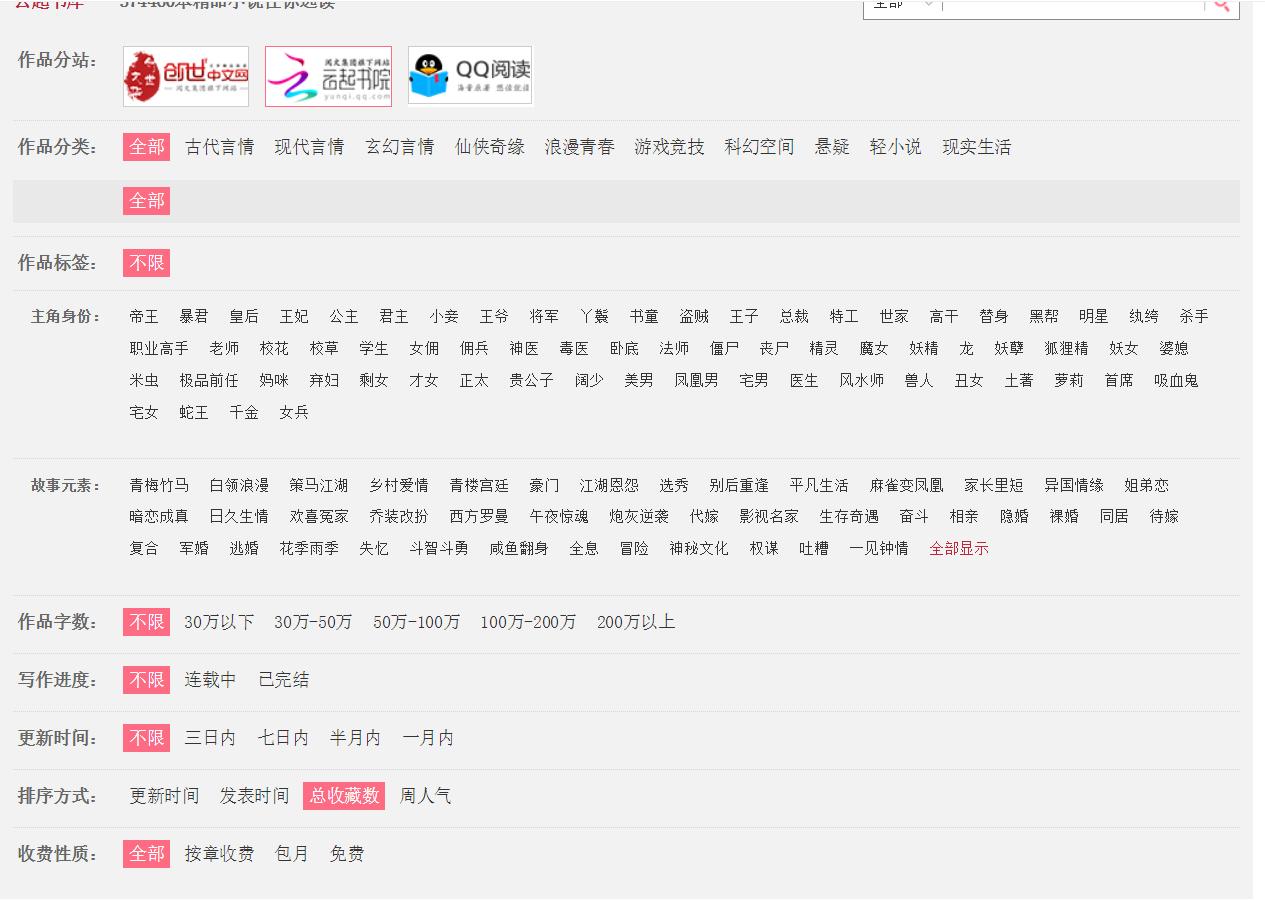The image size is (1265, 900).
Task: Filter by protagonist 狐狸精
Action: [x=1066, y=348]
